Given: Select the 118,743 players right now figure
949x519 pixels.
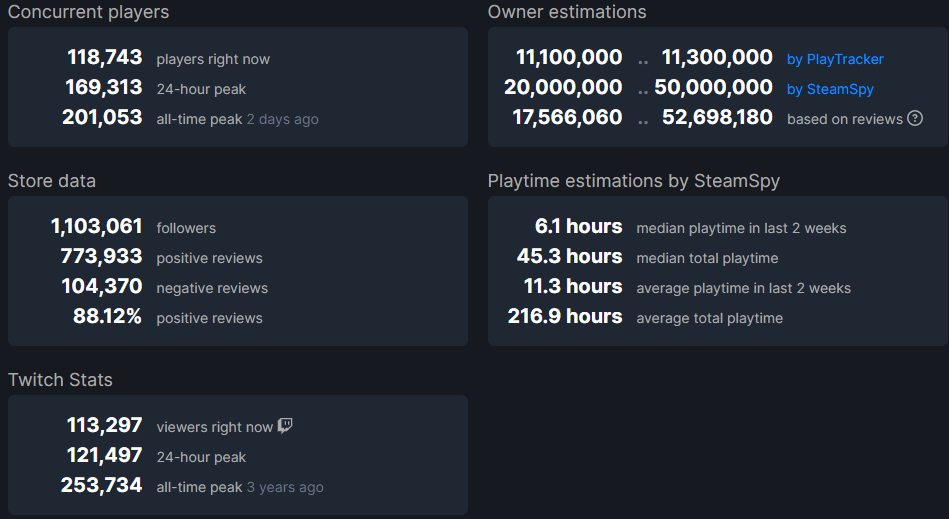Looking at the screenshot, I should pos(105,57).
